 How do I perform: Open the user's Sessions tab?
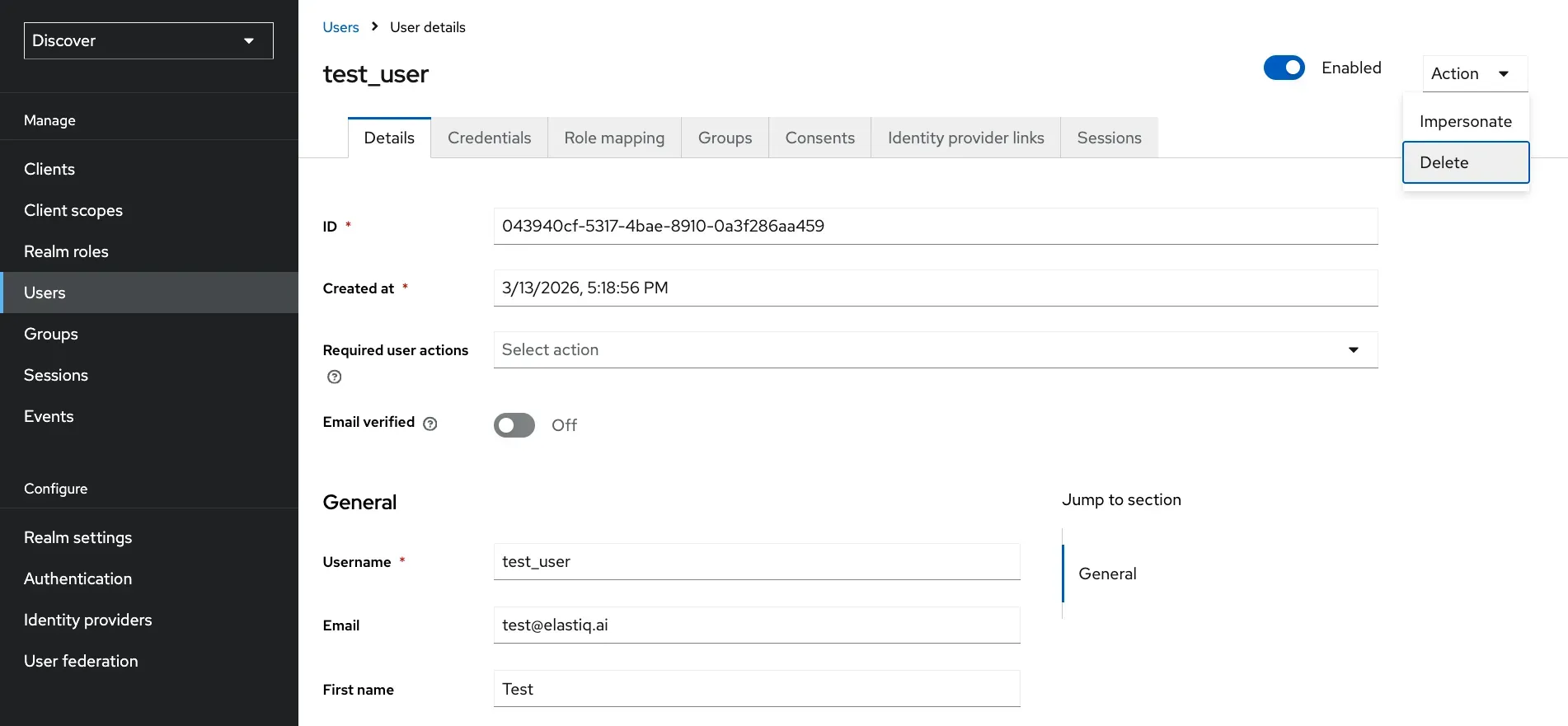1109,138
